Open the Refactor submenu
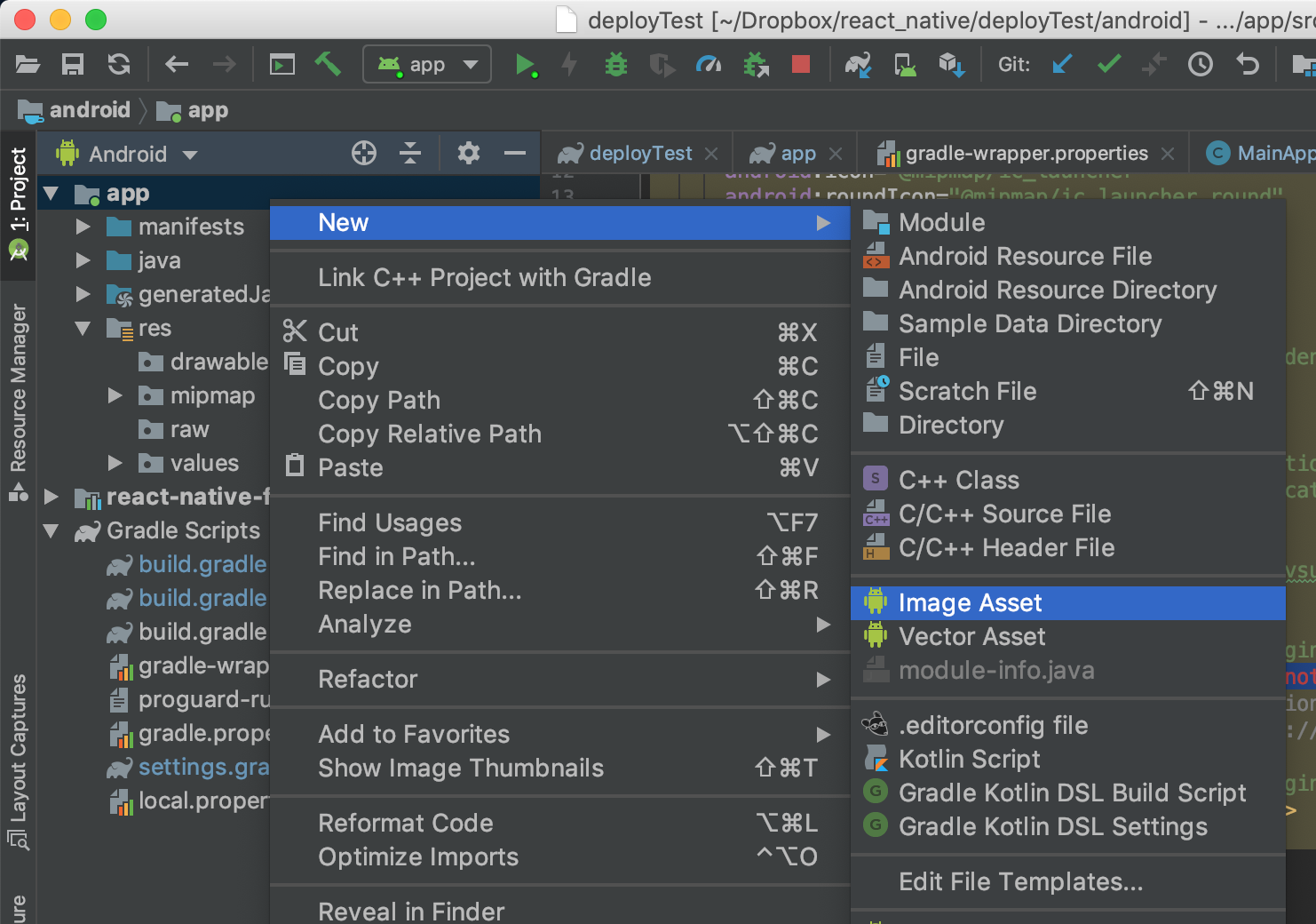The image size is (1316, 924). pyautogui.click(x=559, y=680)
